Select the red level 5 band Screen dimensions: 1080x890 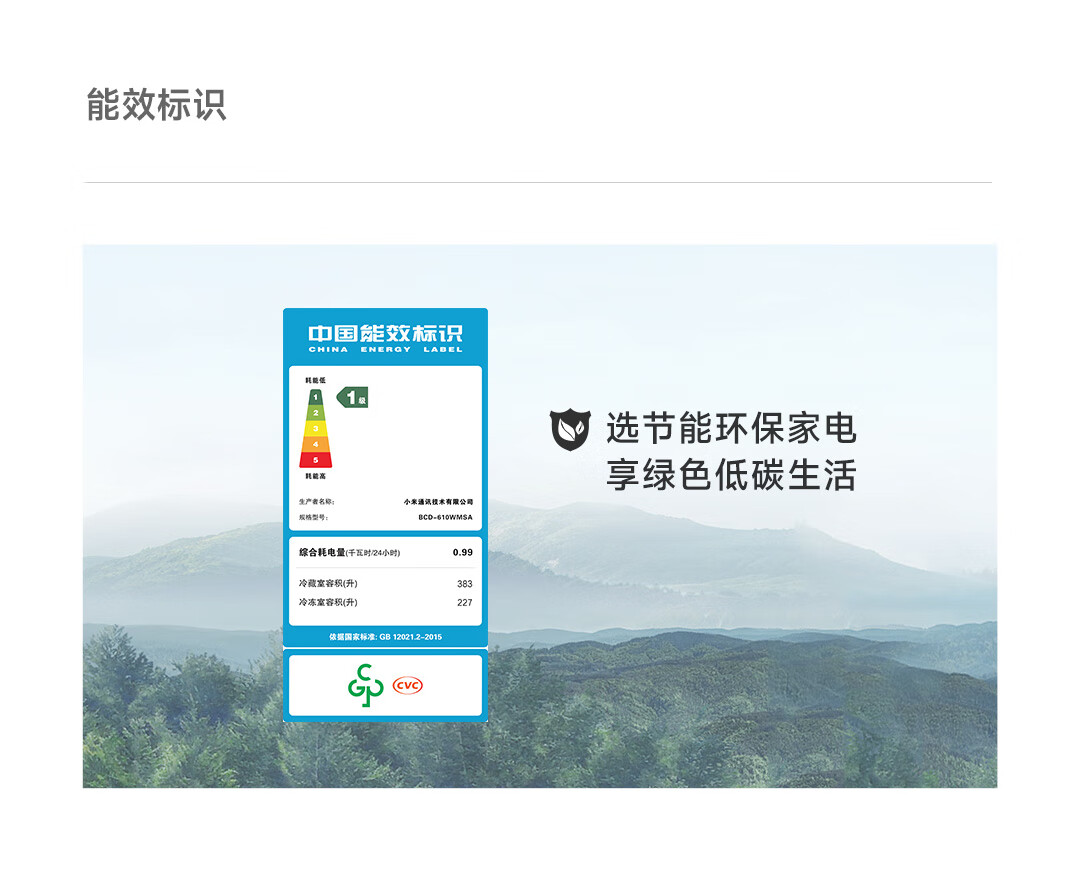tap(315, 460)
